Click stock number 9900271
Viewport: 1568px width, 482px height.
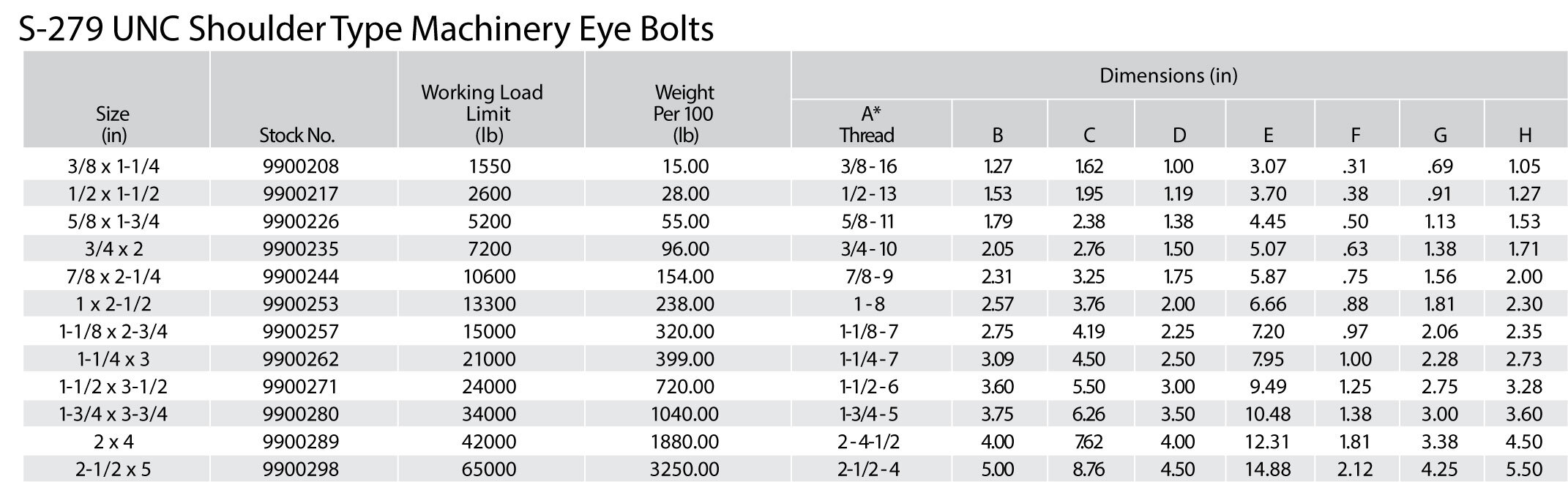pos(301,387)
